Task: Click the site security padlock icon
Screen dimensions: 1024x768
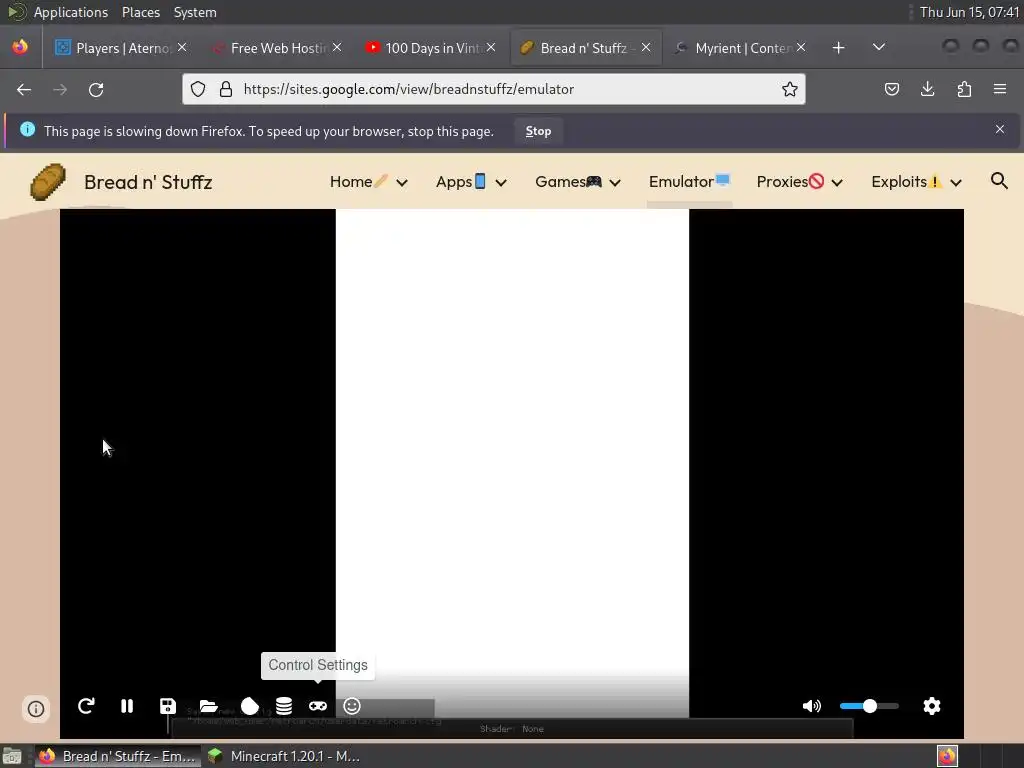Action: pos(225,89)
